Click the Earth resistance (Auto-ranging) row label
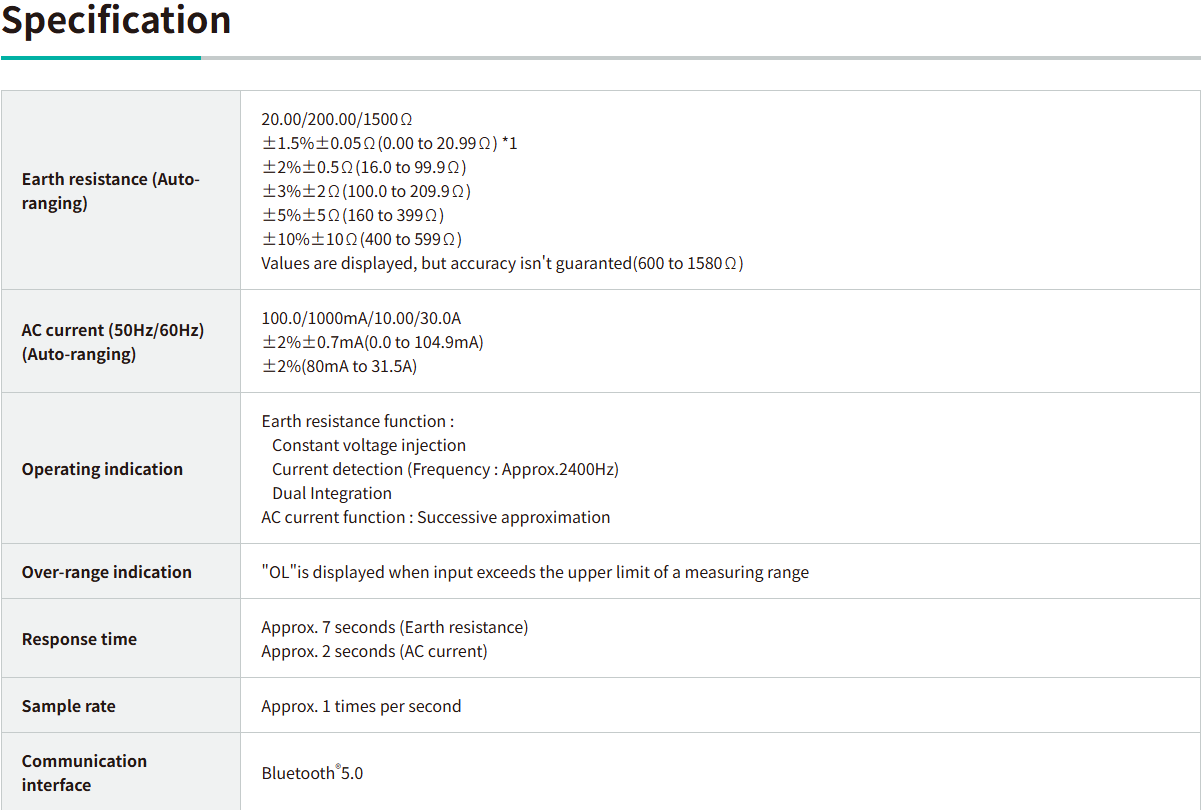Screen dimensions: 1203x810 tap(110, 191)
